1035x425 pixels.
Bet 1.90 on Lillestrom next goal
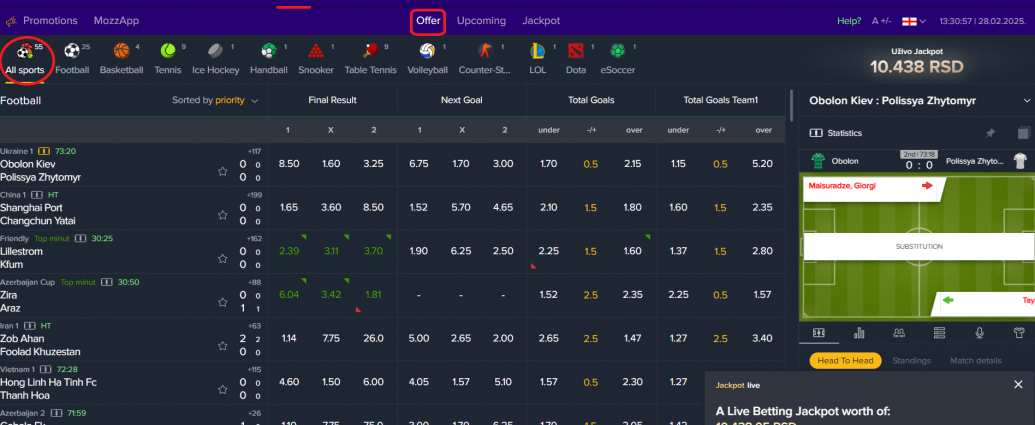pyautogui.click(x=418, y=251)
